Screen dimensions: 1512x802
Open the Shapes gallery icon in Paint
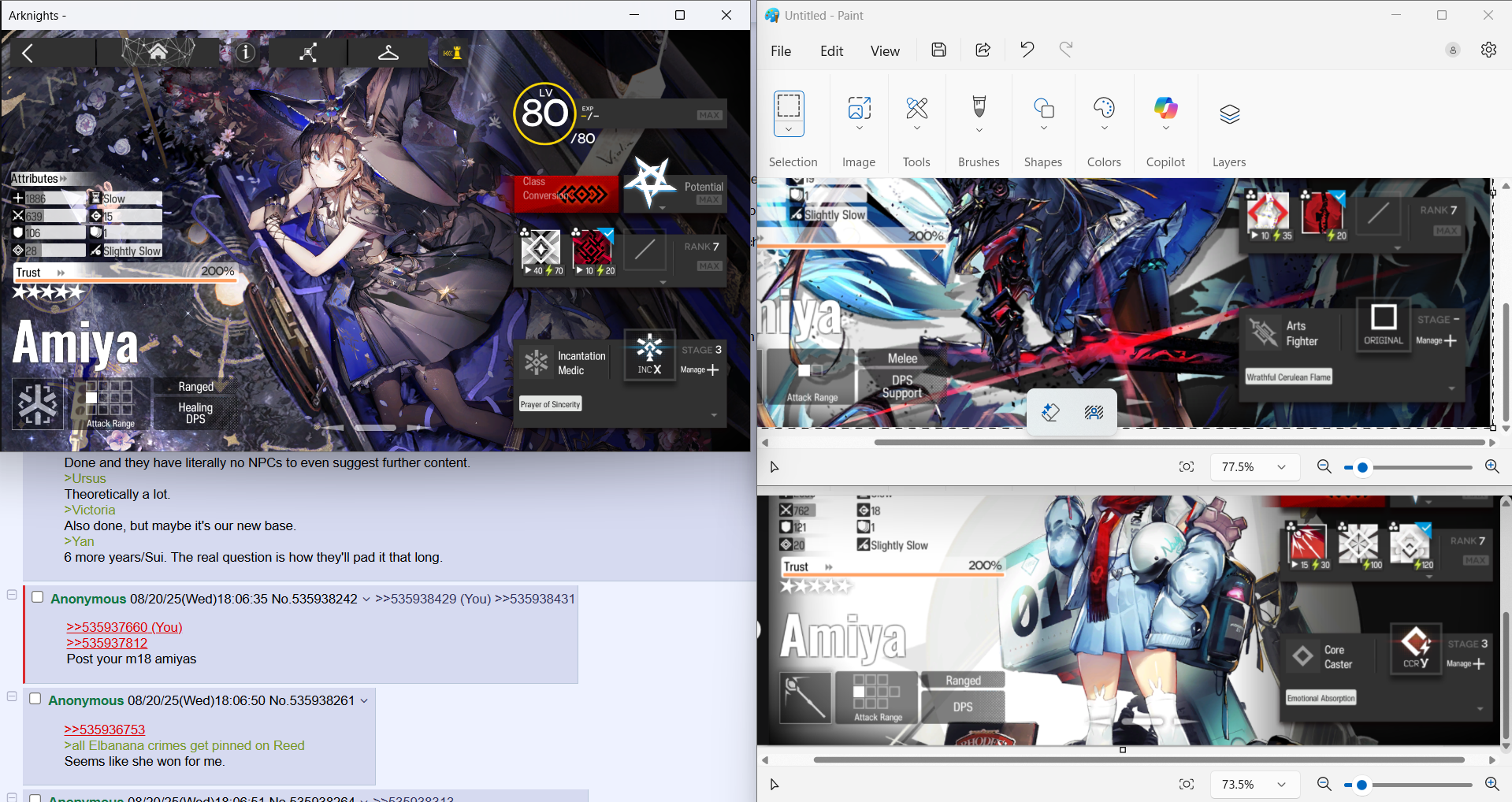(x=1043, y=108)
